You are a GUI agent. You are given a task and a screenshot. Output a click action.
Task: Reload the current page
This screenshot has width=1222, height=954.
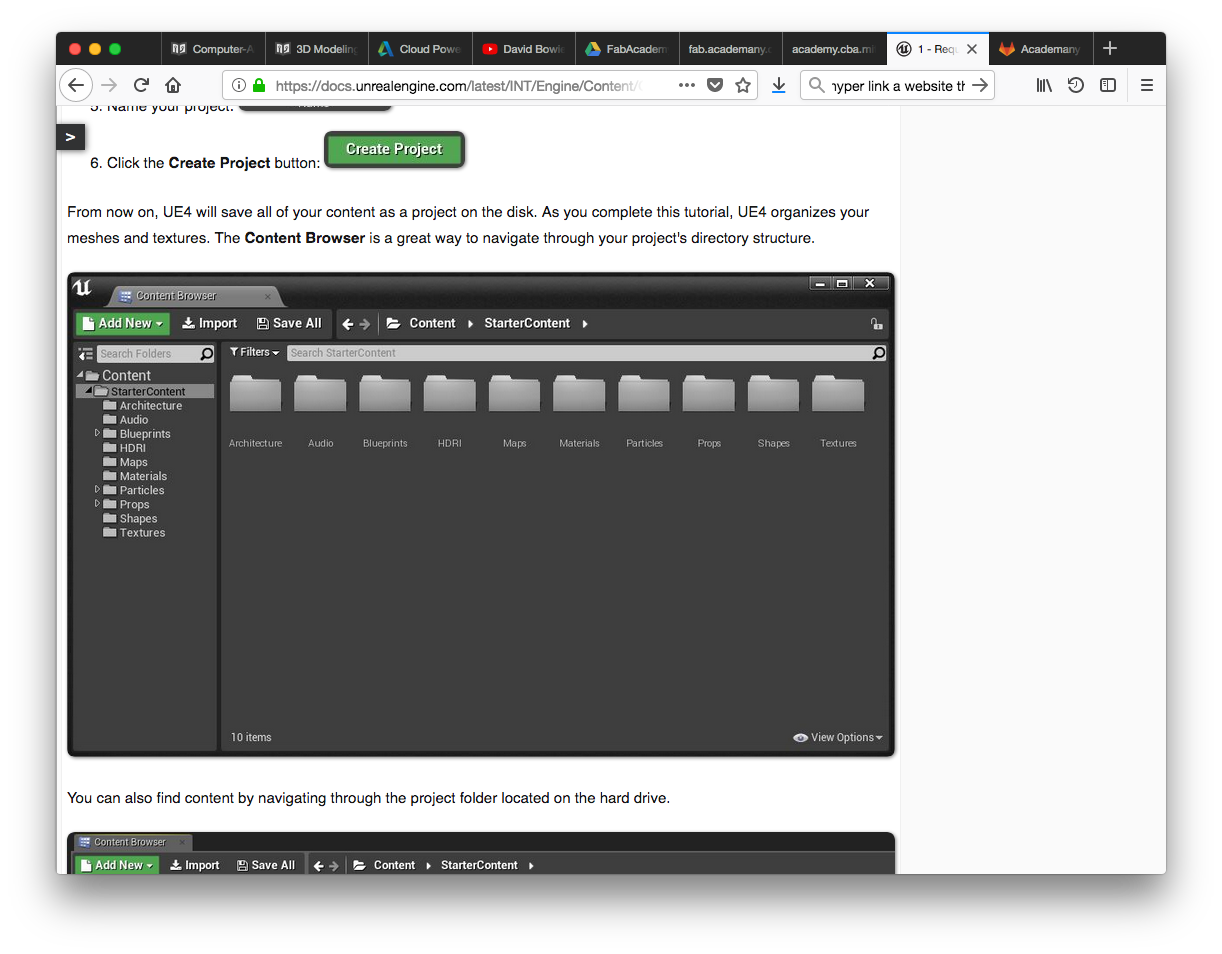141,86
